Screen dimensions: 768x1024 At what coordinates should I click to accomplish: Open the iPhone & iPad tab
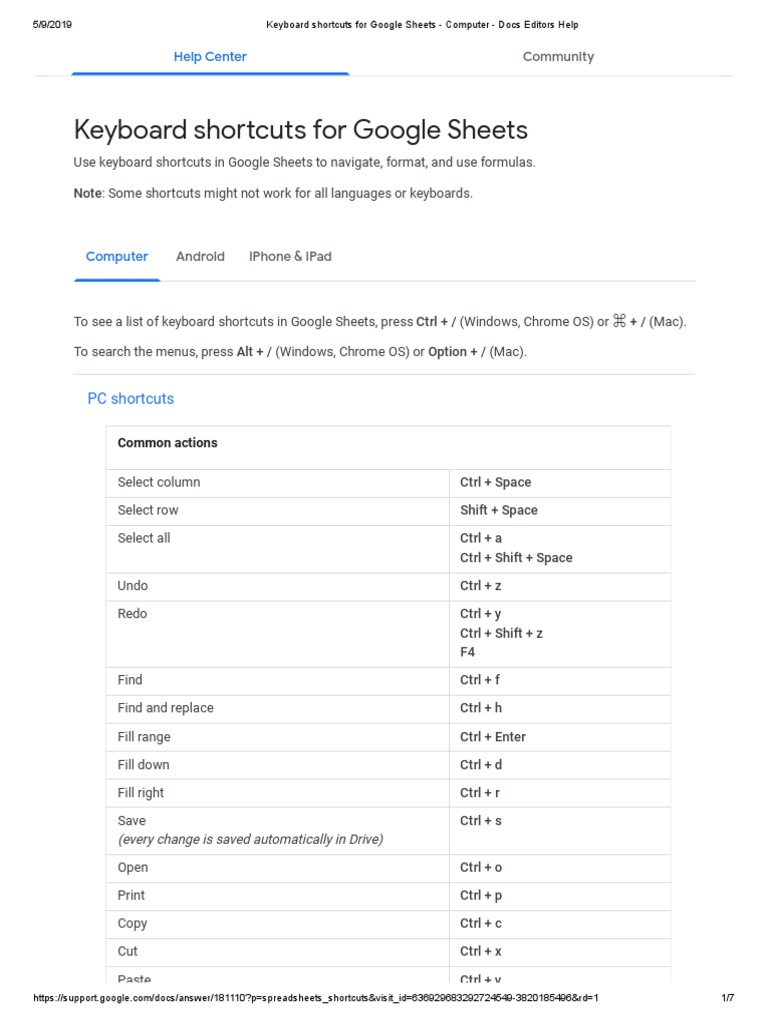pos(290,256)
